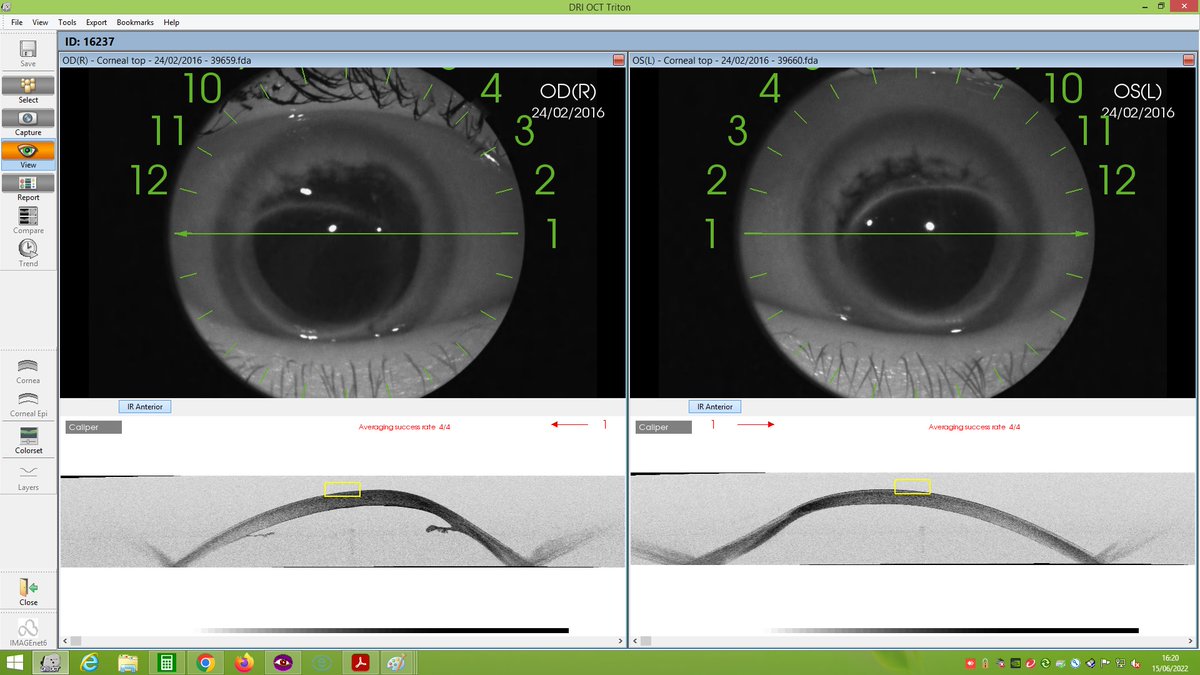The height and width of the screenshot is (675, 1200).
Task: Click the Caliper button in OS(L) panel
Action: click(664, 427)
